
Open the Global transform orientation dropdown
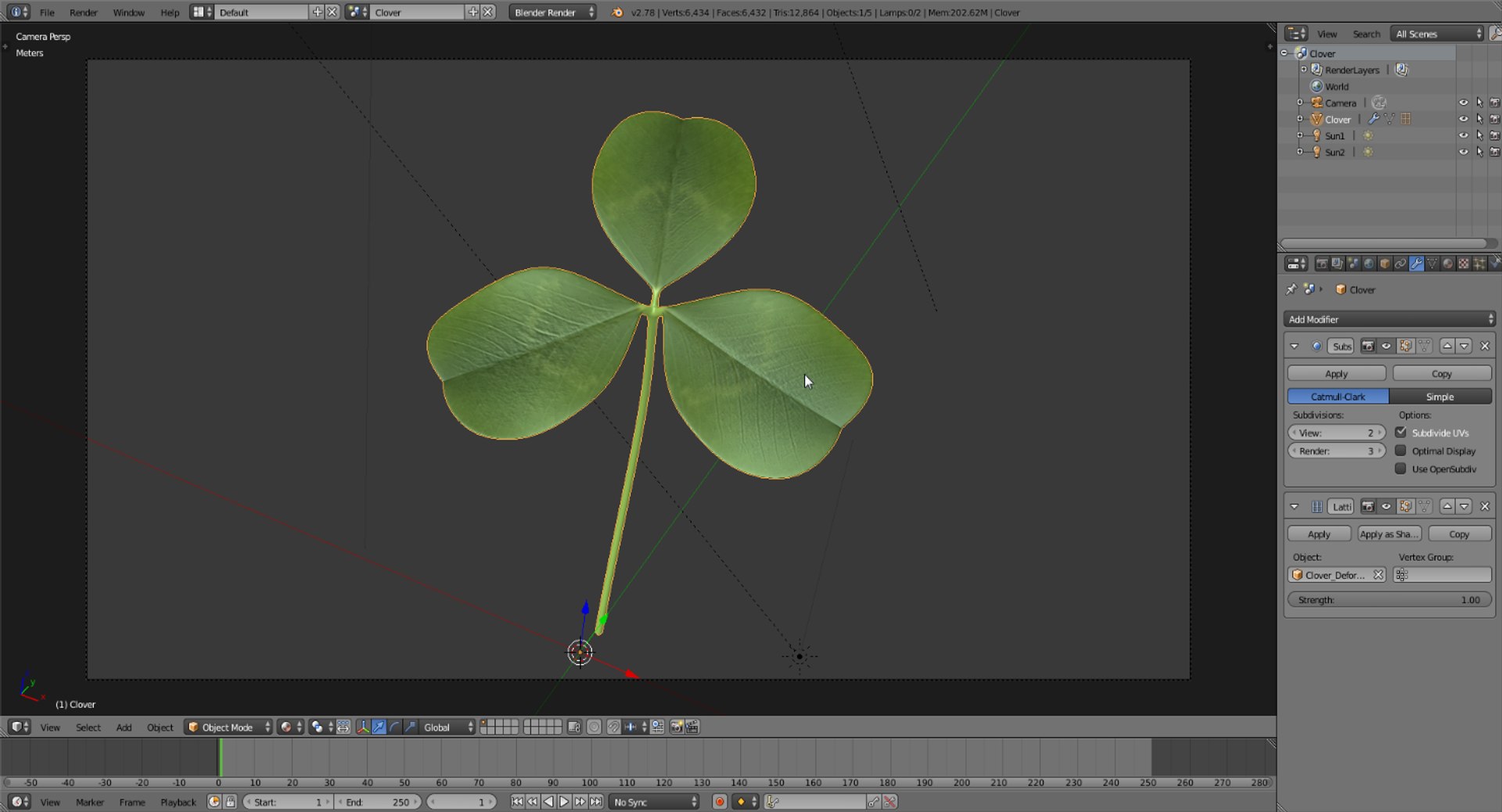pyautogui.click(x=447, y=727)
